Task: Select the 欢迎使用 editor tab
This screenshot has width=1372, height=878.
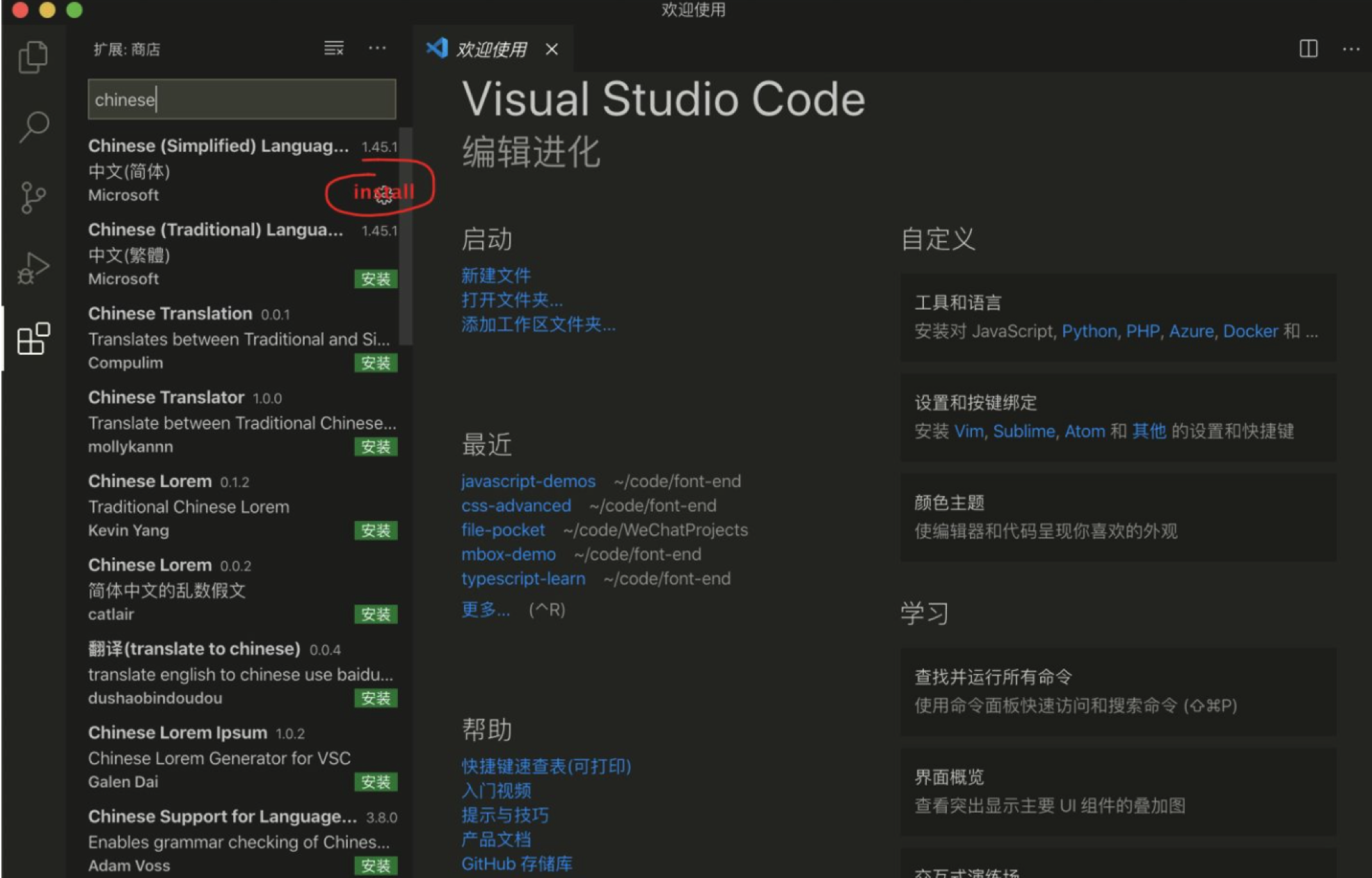Action: point(490,49)
